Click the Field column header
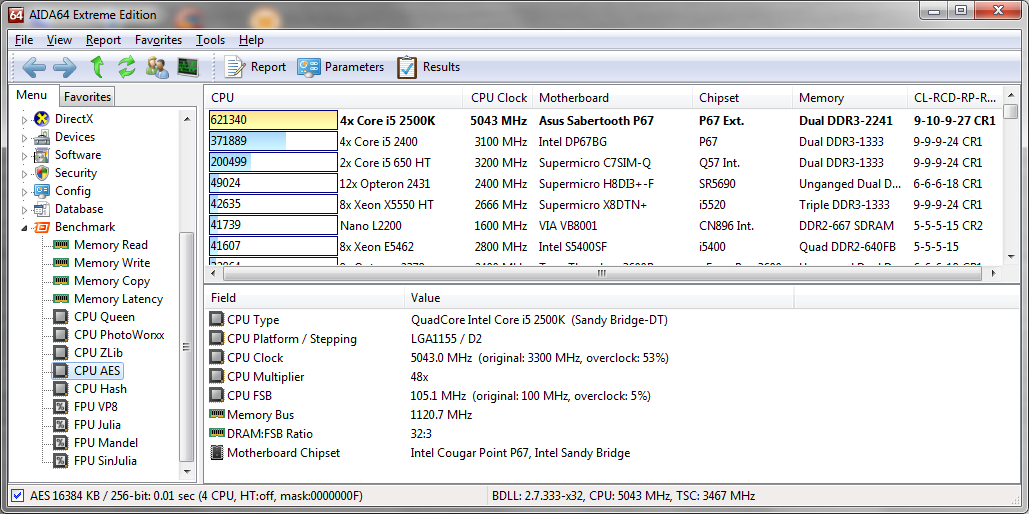Image resolution: width=1029 pixels, height=514 pixels. [304, 298]
